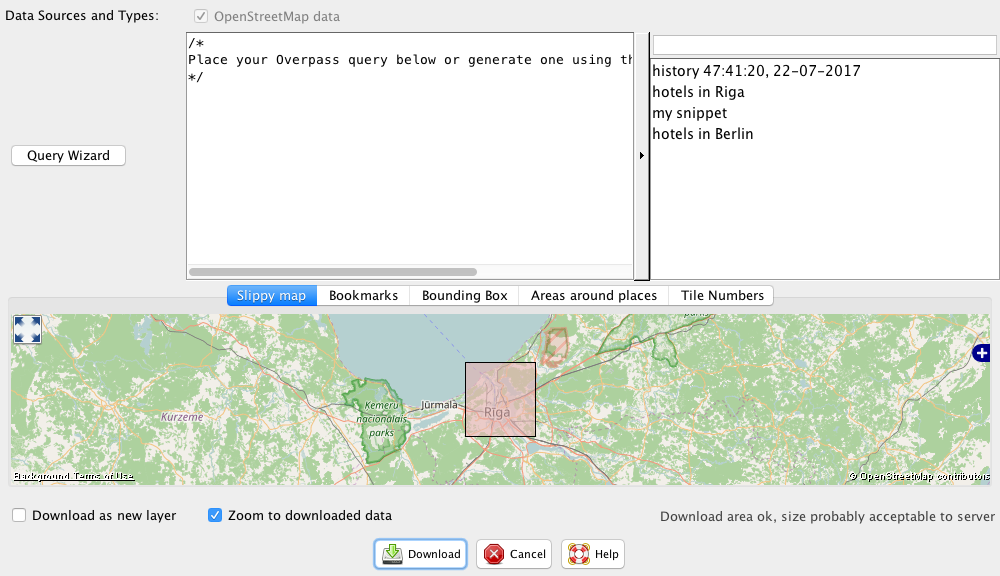
Task: Click the lifebuoy Help icon
Action: [578, 554]
